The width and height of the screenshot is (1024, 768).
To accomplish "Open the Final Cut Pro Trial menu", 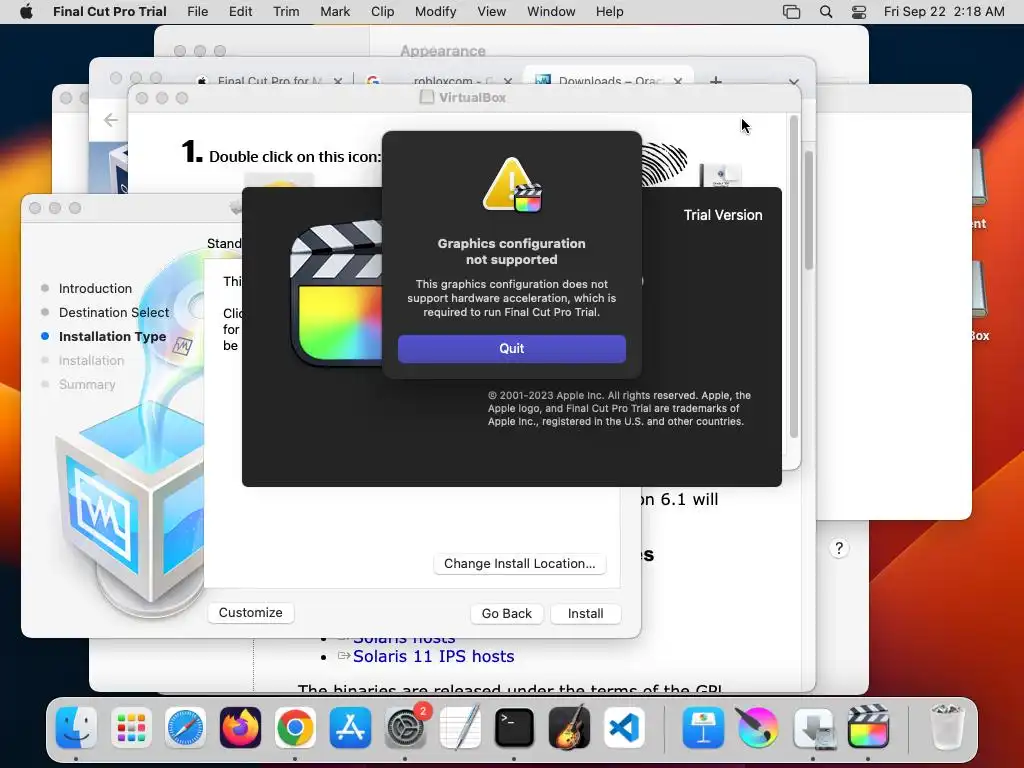I will 110,12.
